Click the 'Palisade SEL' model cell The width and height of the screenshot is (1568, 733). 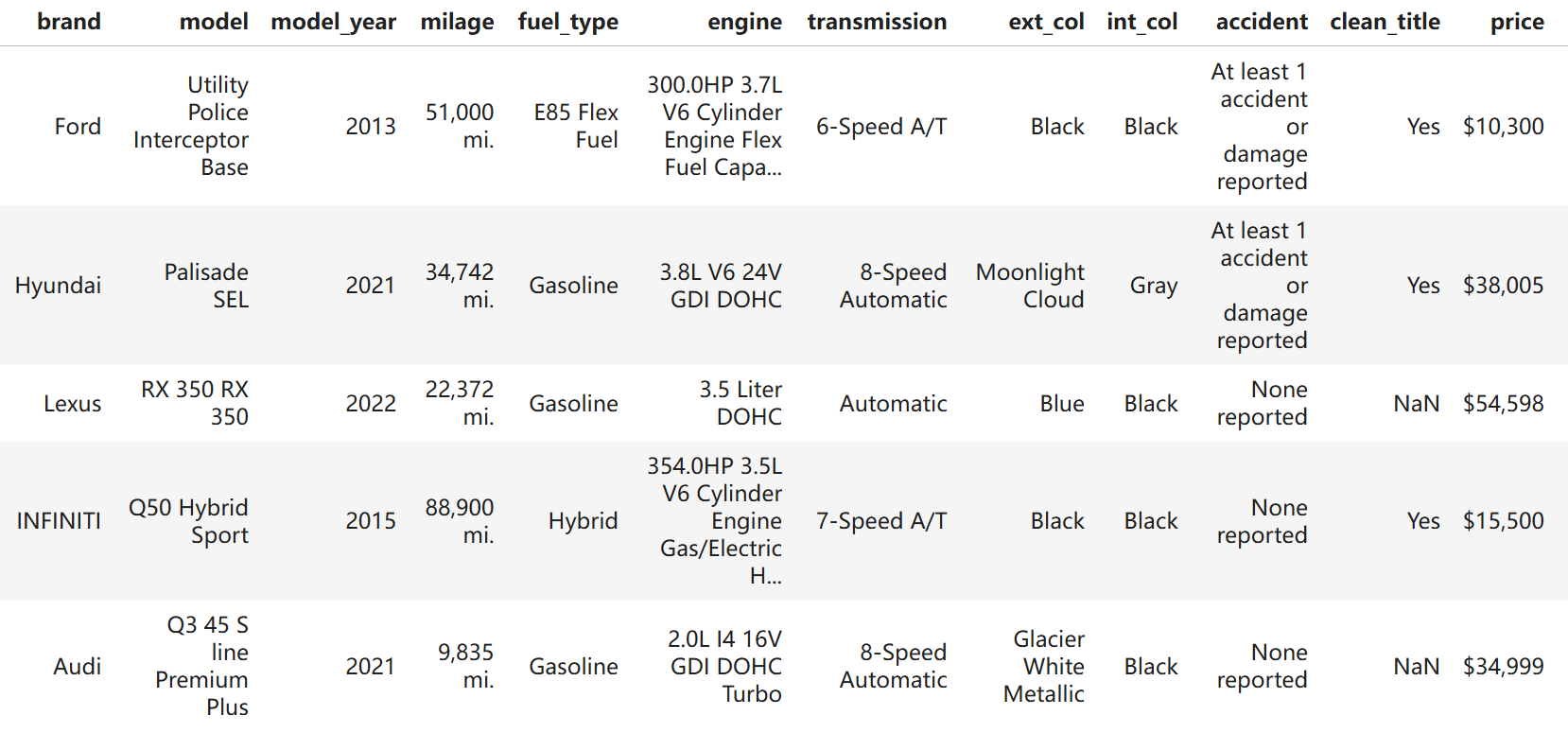tap(206, 286)
